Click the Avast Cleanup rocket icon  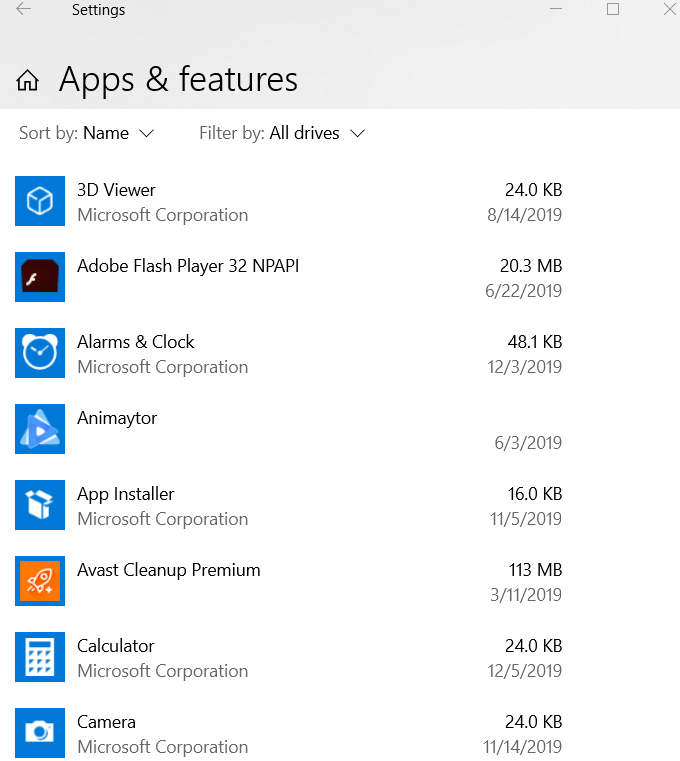pyautogui.click(x=40, y=581)
